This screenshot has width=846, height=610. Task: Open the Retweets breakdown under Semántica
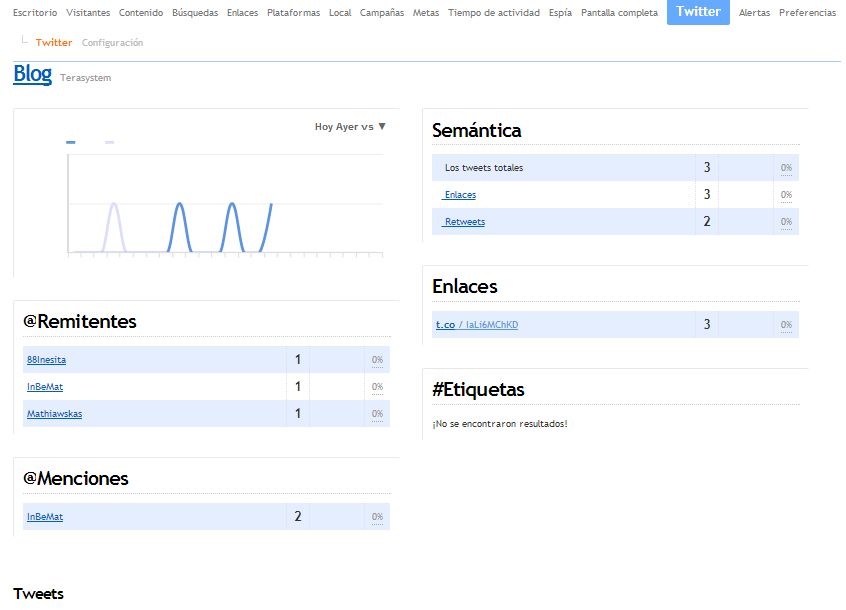[463, 221]
